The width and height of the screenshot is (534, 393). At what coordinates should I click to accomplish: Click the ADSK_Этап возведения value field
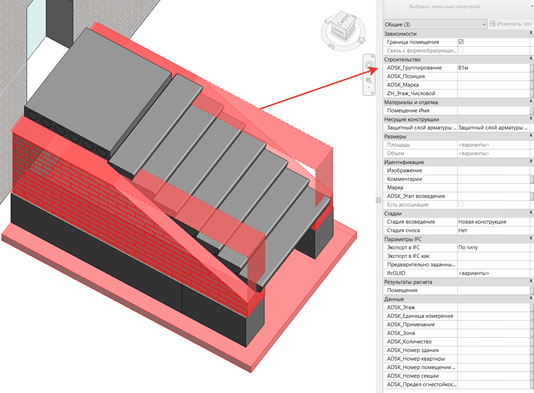(493, 196)
